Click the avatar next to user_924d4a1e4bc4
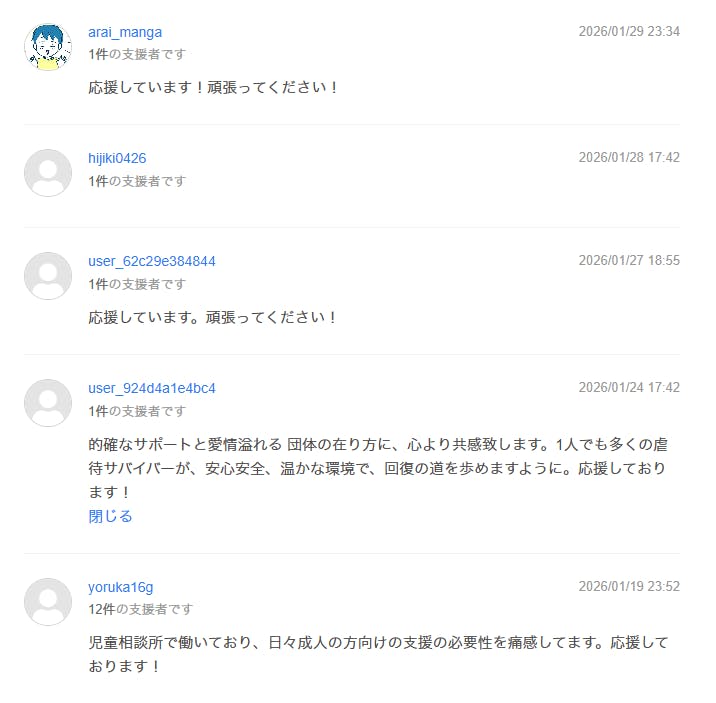 click(x=48, y=403)
